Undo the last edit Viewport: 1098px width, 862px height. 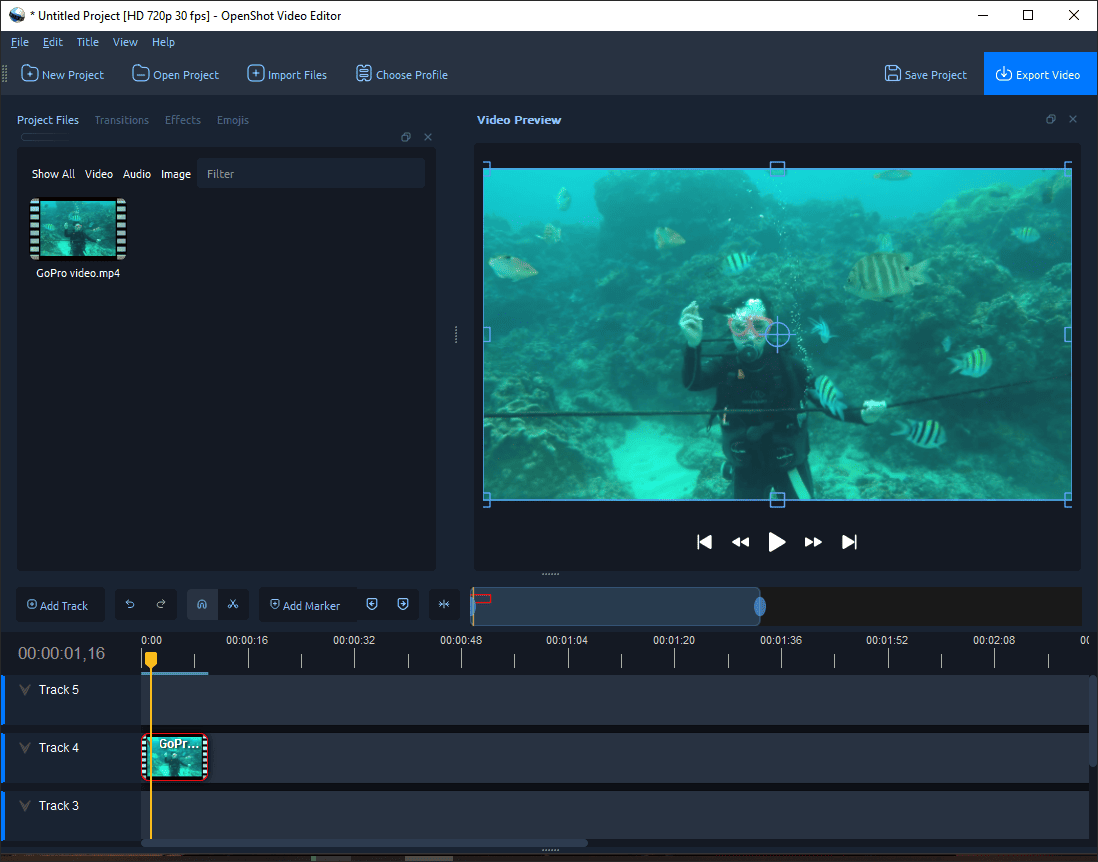130,604
